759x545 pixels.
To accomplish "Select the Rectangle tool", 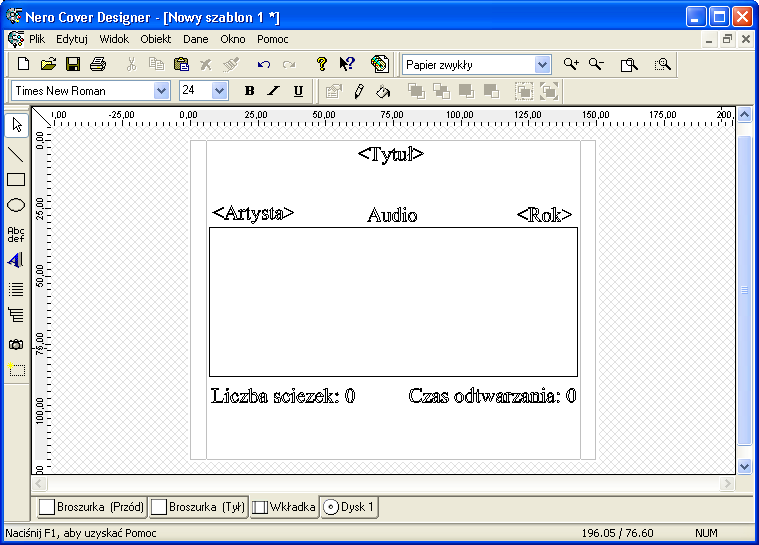I will (x=16, y=180).
